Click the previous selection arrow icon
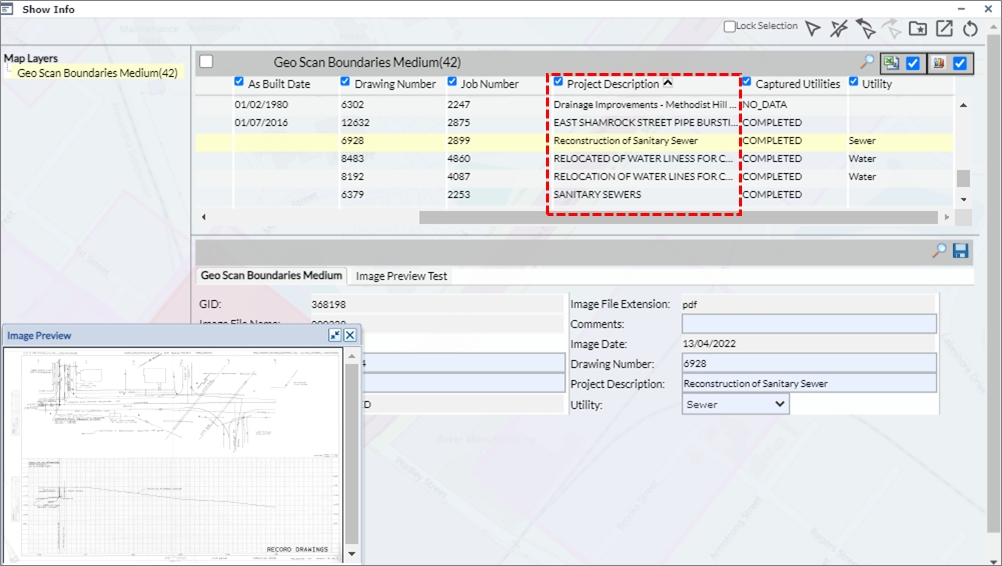Image resolution: width=1002 pixels, height=566 pixels. click(x=866, y=29)
